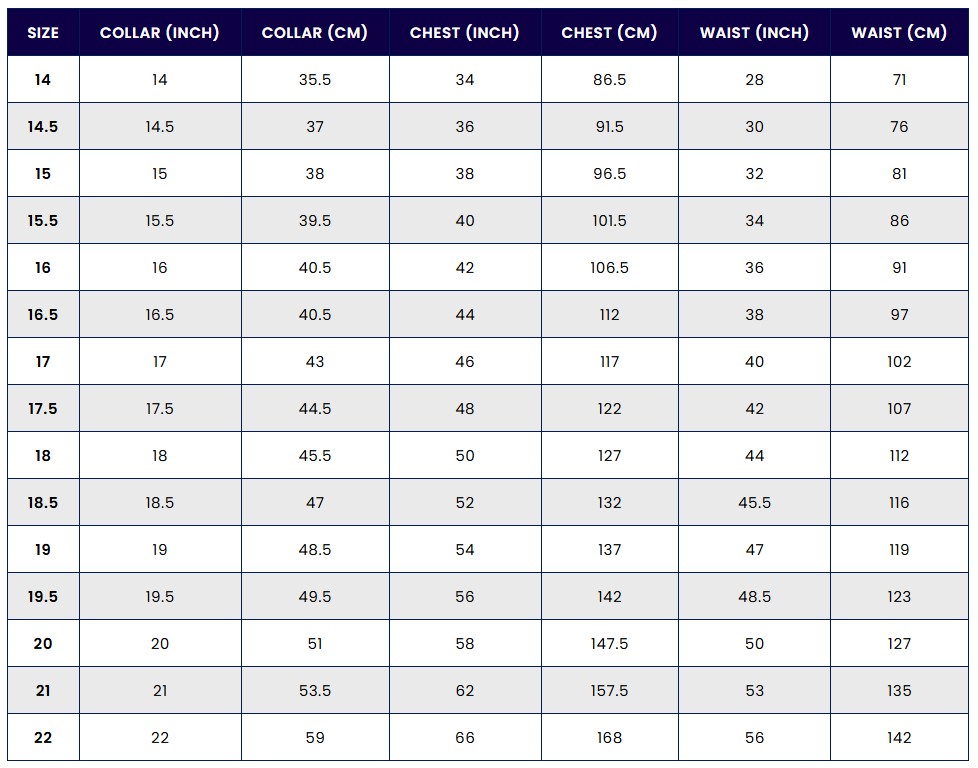
Task: Click the WAIST (CM) column header
Action: [x=899, y=32]
